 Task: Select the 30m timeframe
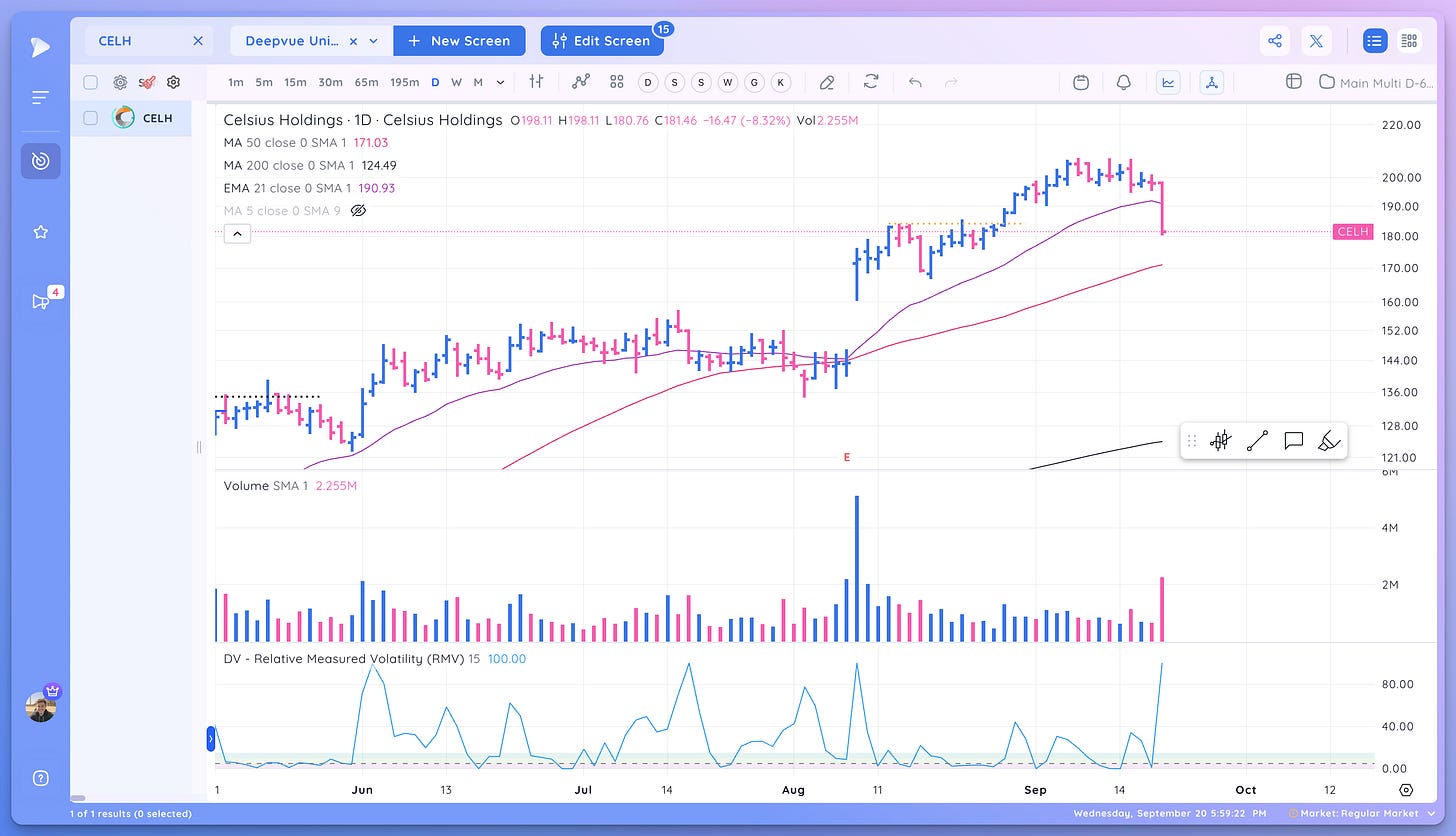(330, 82)
